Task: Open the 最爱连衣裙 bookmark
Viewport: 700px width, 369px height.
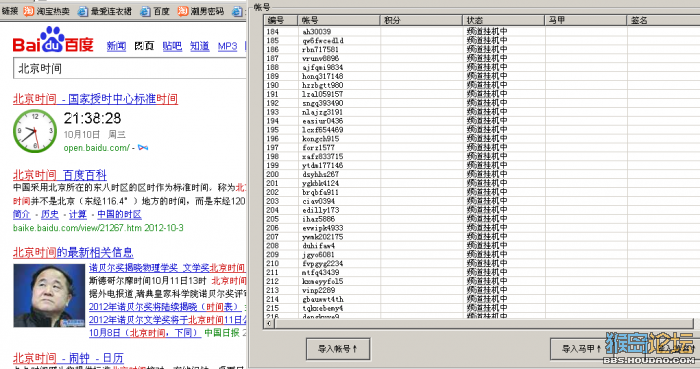Action: pyautogui.click(x=104, y=12)
